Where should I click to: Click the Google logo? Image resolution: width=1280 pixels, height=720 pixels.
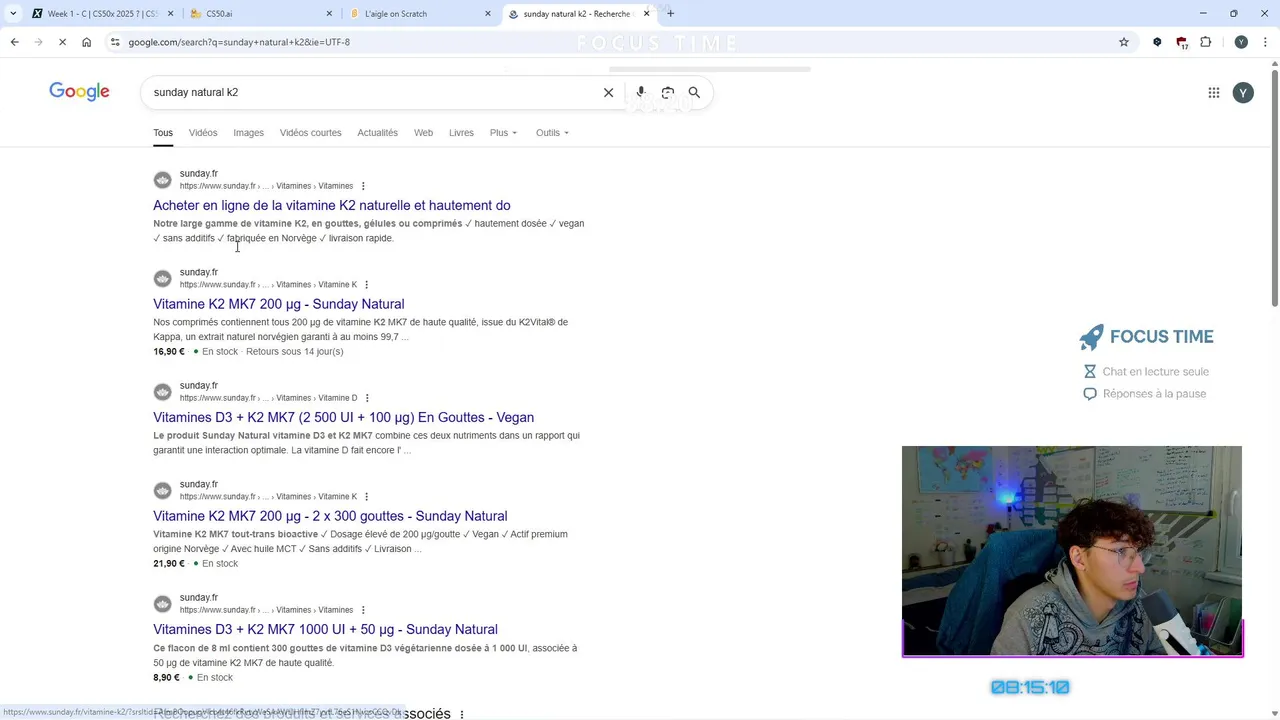click(79, 92)
